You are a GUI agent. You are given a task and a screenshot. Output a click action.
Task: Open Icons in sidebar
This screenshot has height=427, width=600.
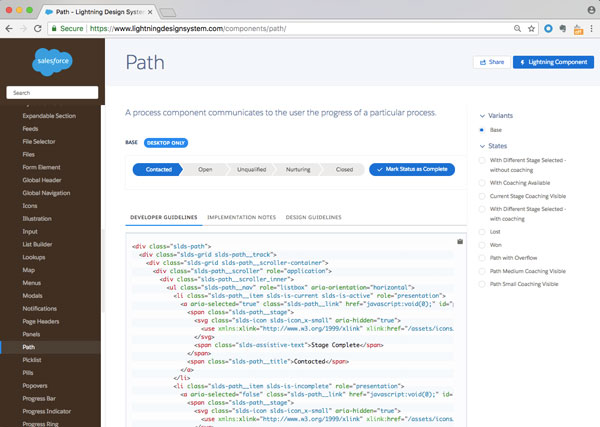tap(30, 206)
